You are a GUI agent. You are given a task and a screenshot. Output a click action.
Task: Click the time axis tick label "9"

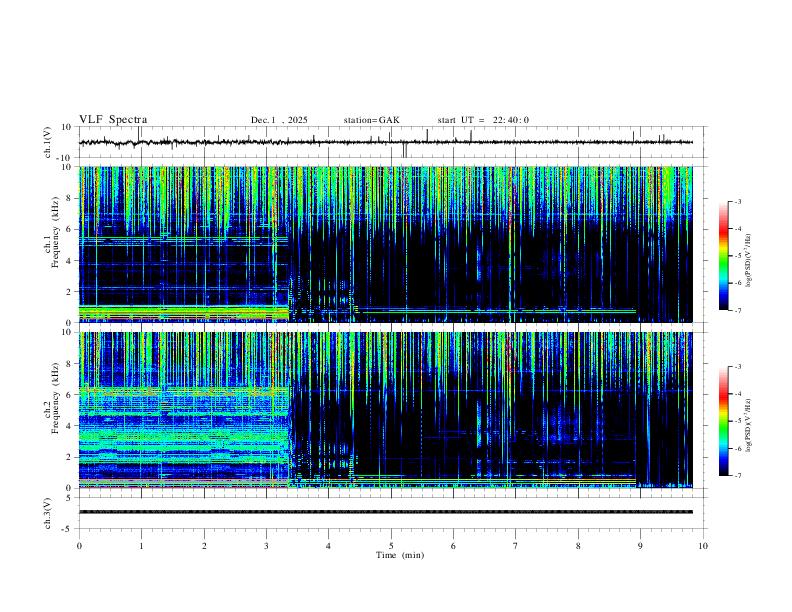pos(640,546)
